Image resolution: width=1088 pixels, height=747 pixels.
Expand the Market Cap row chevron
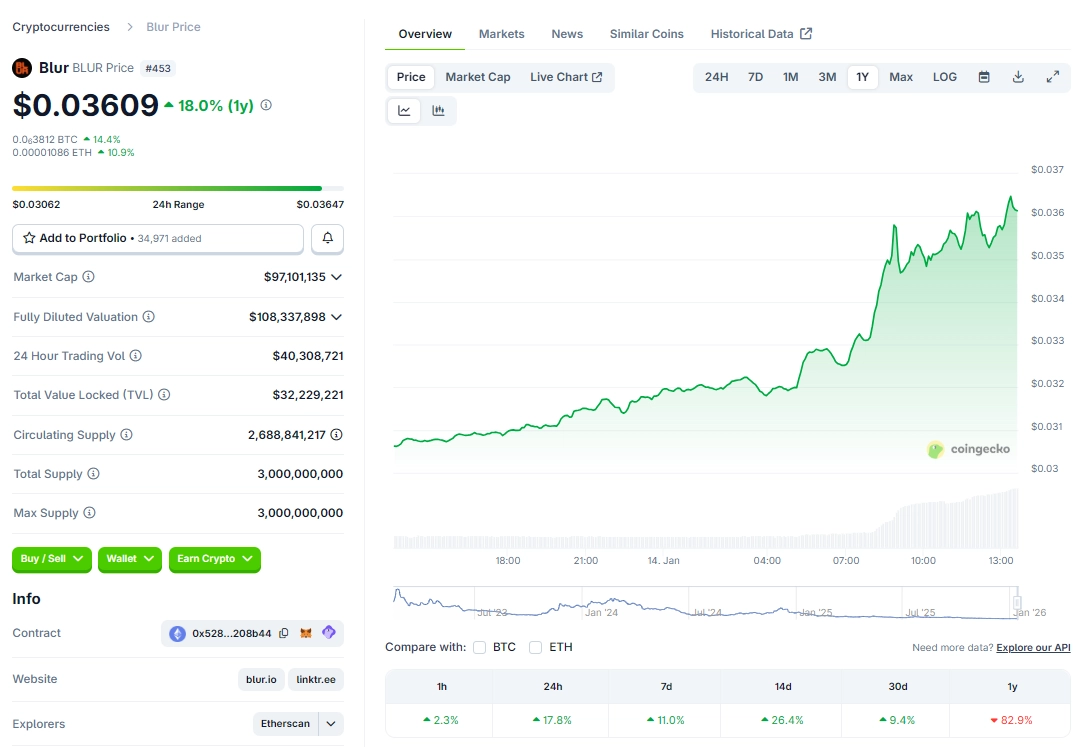pos(336,276)
